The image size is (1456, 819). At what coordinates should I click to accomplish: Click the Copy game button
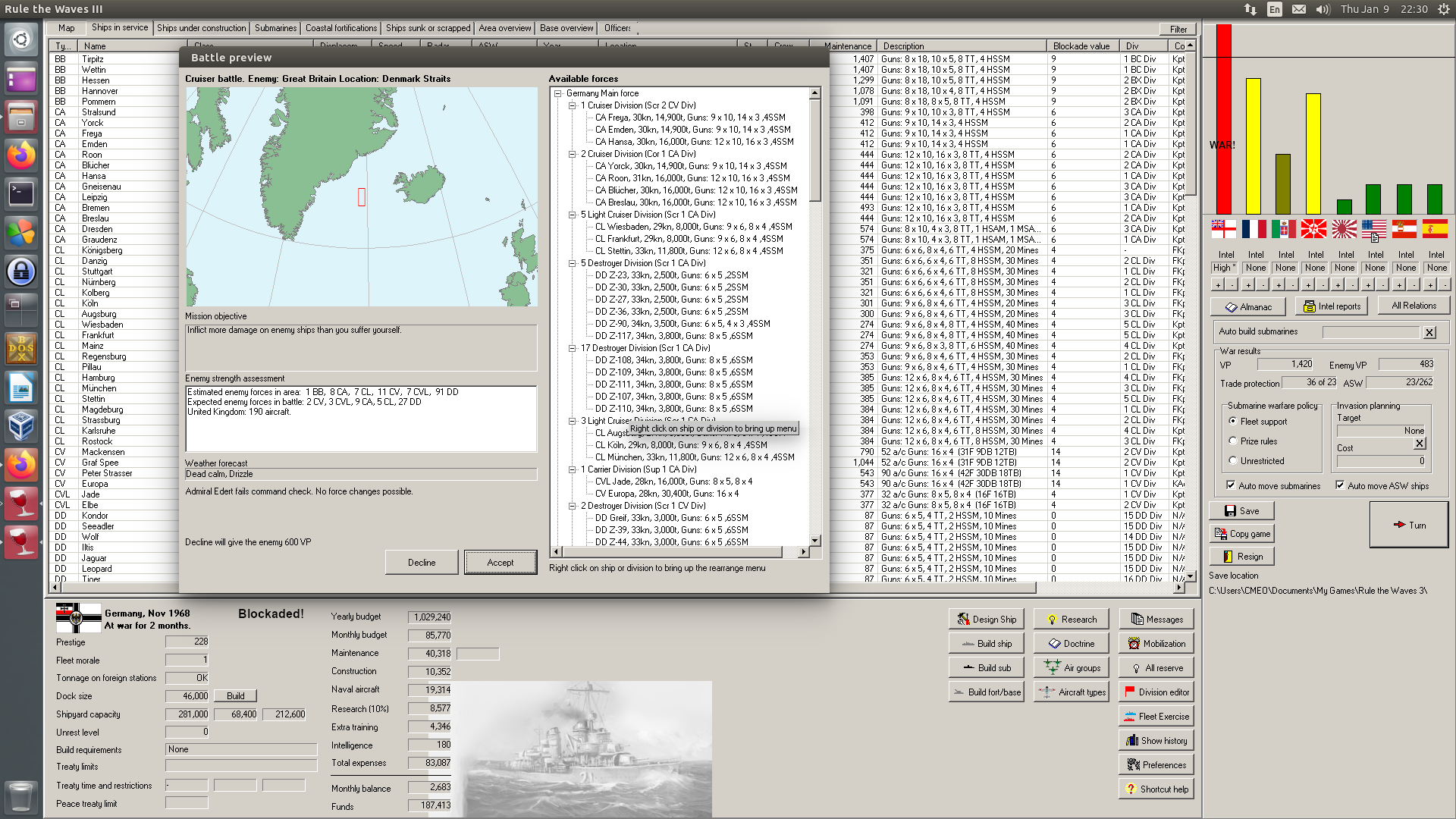1241,534
